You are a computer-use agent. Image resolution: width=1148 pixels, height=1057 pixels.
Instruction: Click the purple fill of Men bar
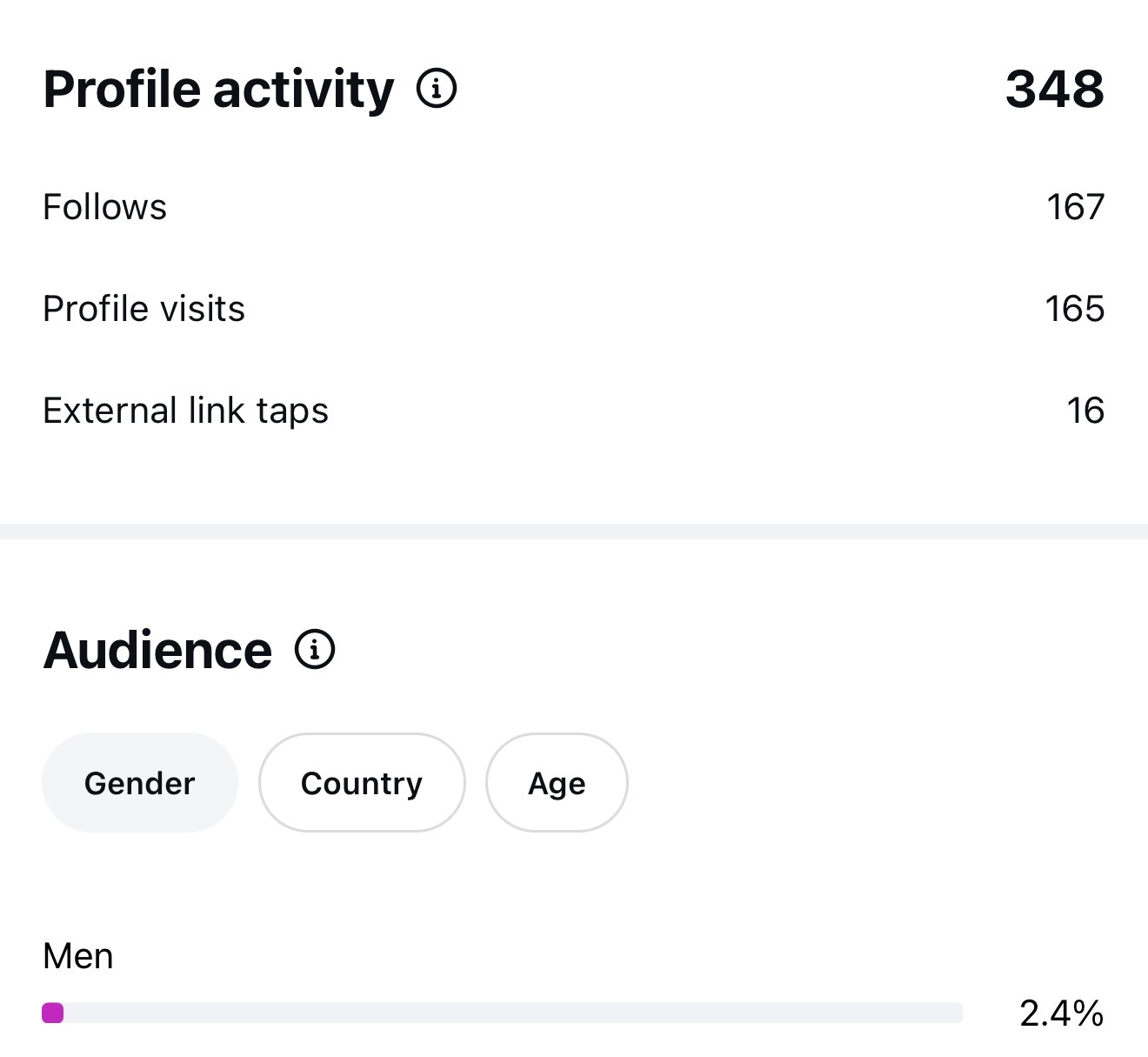click(x=53, y=1013)
